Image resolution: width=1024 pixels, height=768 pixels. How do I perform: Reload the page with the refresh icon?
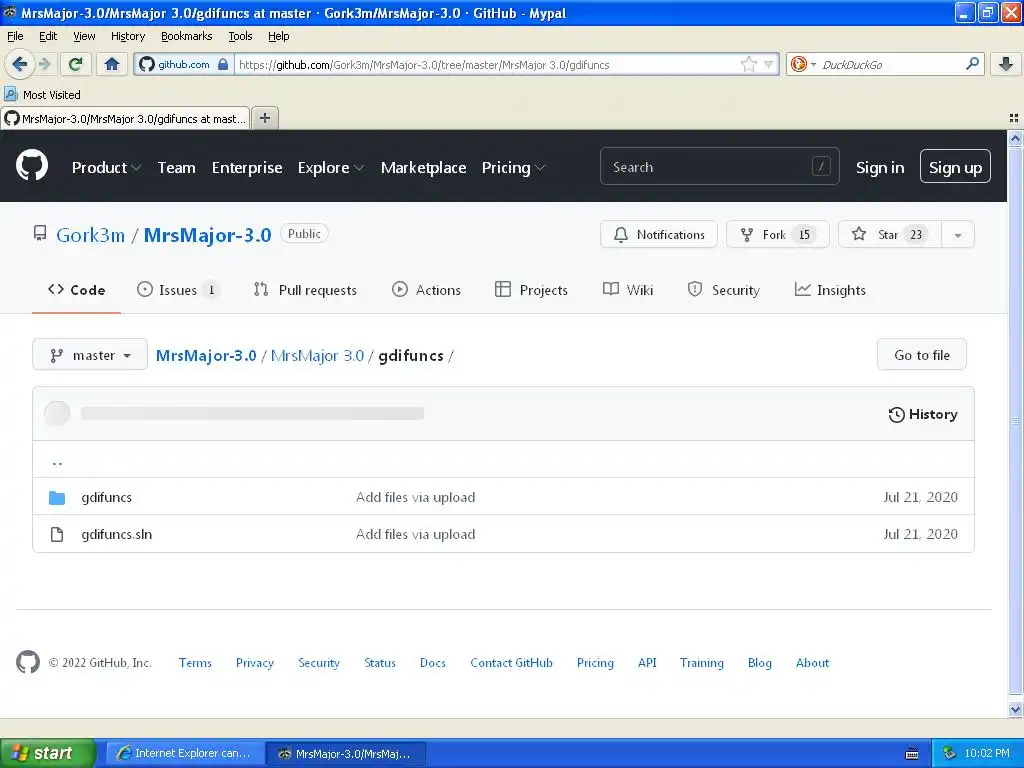[75, 64]
